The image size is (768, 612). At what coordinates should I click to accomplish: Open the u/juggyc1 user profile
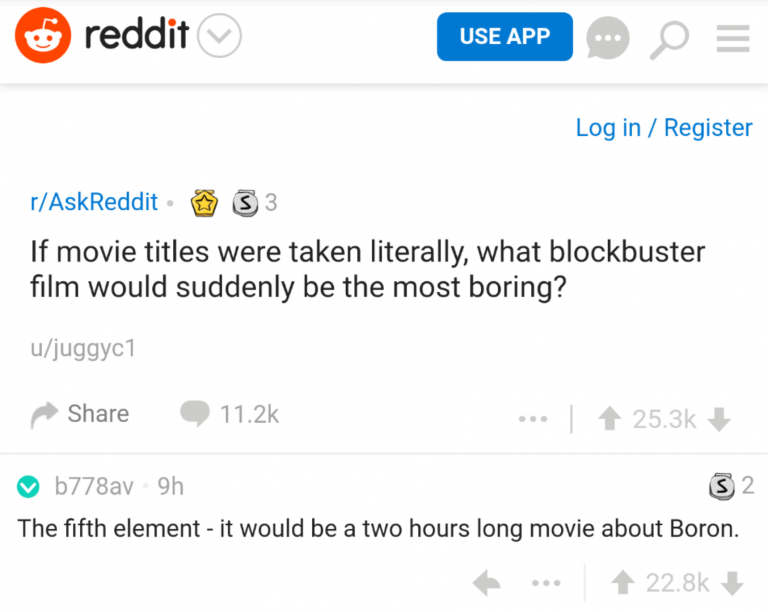[x=83, y=349]
